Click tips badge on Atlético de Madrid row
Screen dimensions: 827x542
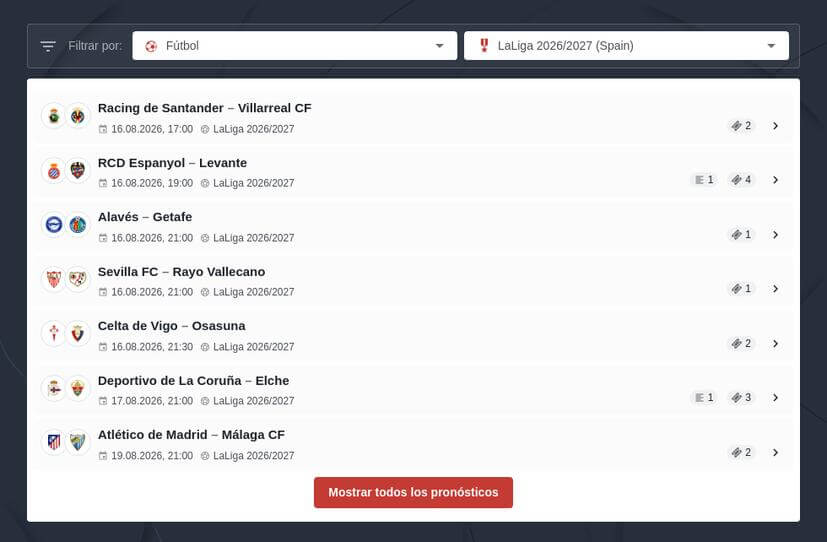(741, 452)
